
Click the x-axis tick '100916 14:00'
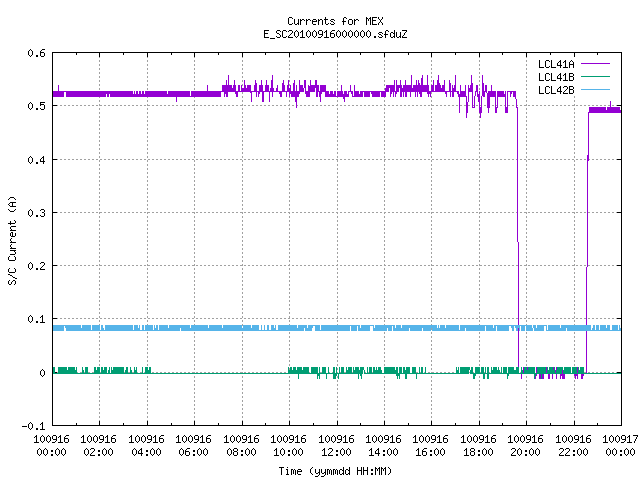[x=383, y=446]
